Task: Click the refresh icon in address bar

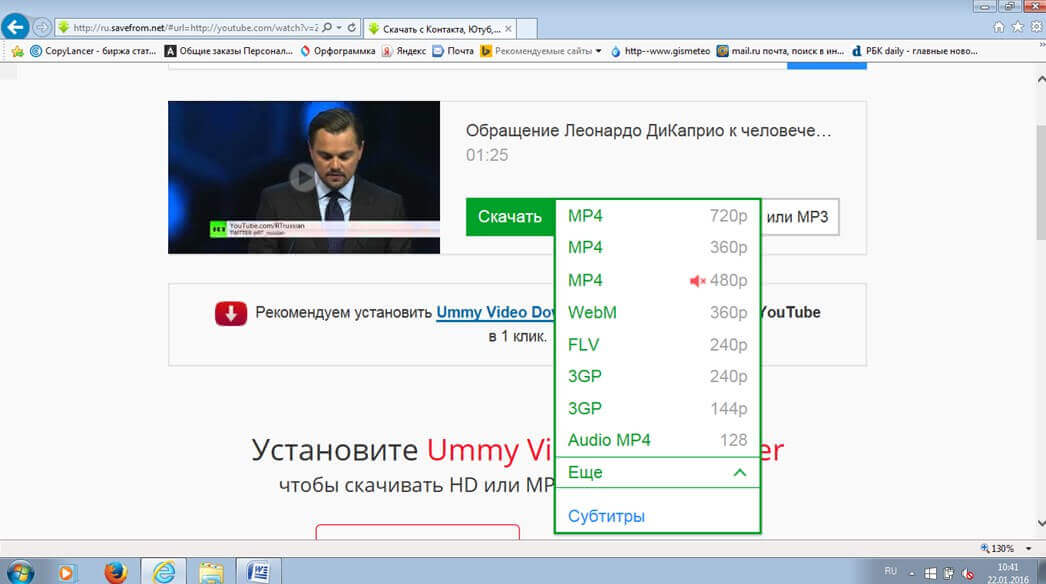Action: tap(353, 27)
